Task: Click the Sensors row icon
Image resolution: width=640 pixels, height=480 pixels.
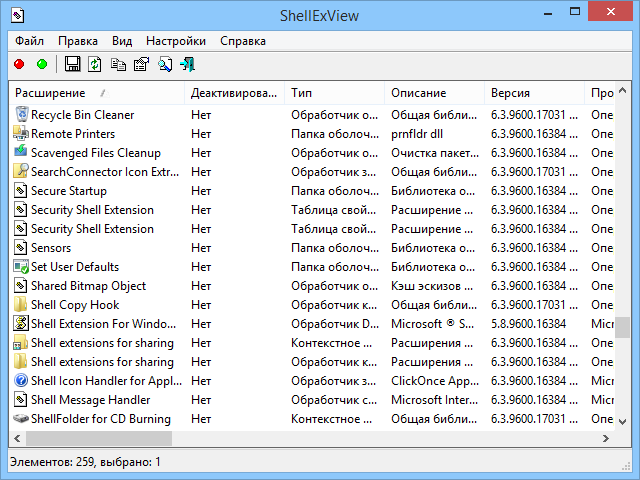Action: [x=20, y=247]
